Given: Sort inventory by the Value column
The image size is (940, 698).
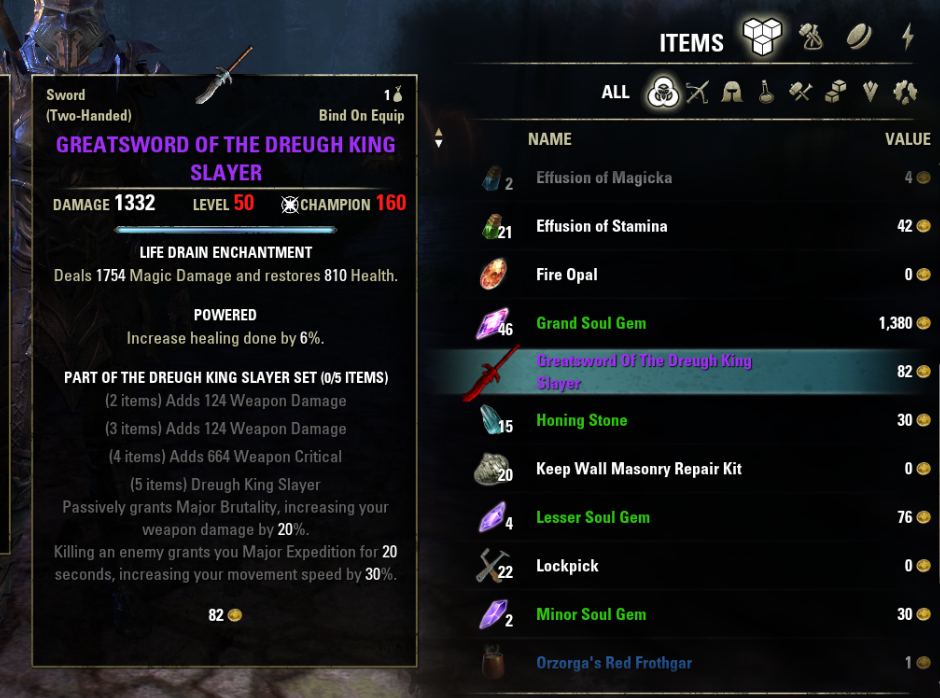Looking at the screenshot, I should pos(907,139).
